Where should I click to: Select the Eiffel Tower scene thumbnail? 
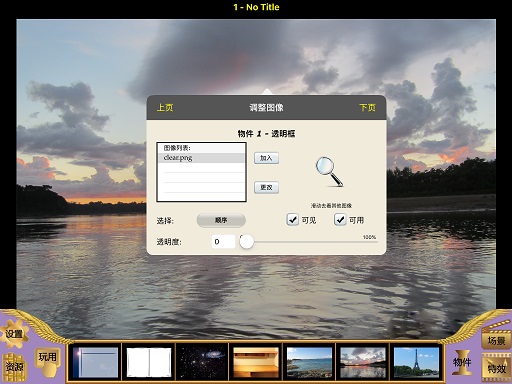click(416, 362)
